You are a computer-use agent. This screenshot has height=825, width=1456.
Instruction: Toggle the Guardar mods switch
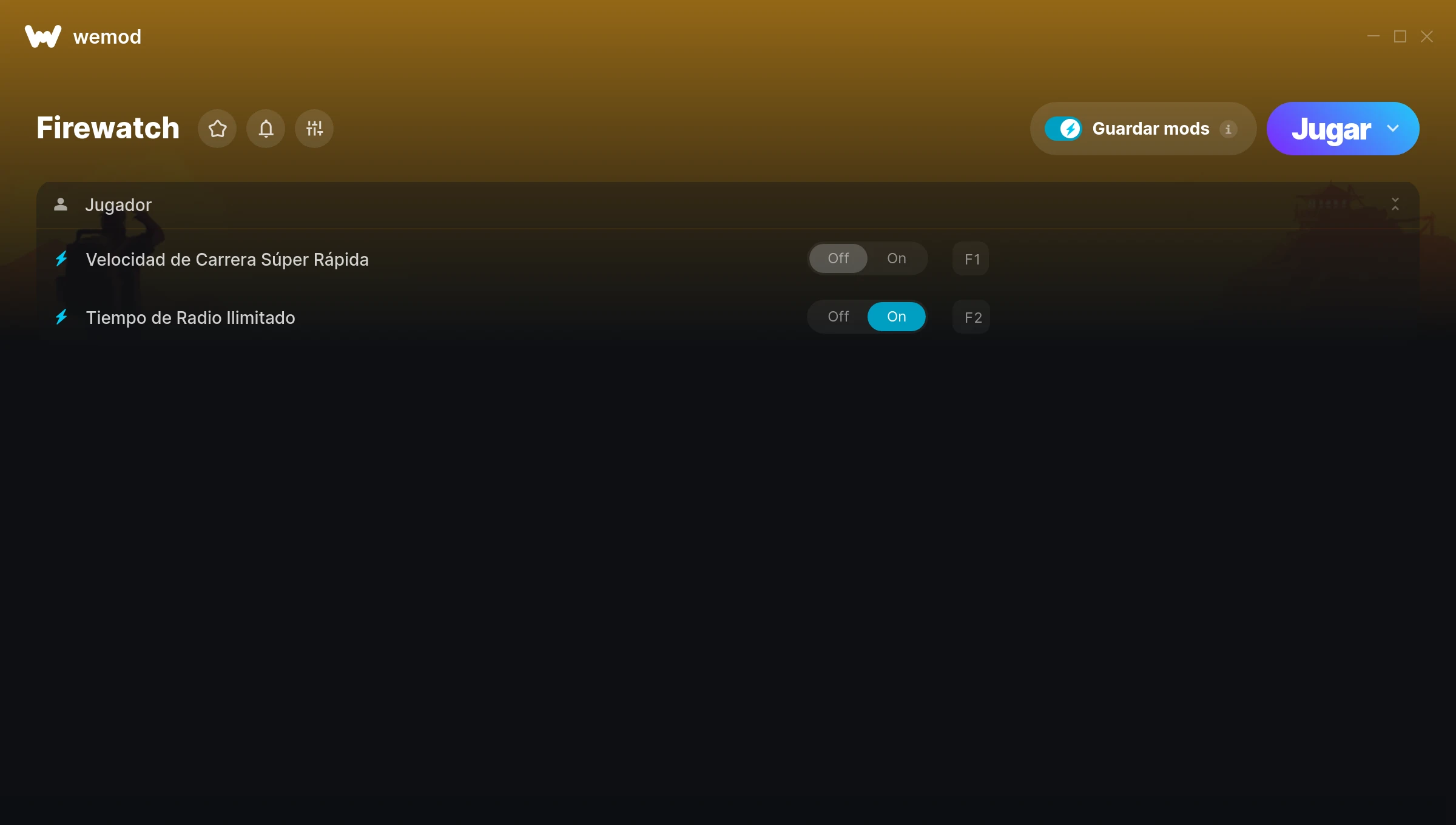click(1063, 129)
